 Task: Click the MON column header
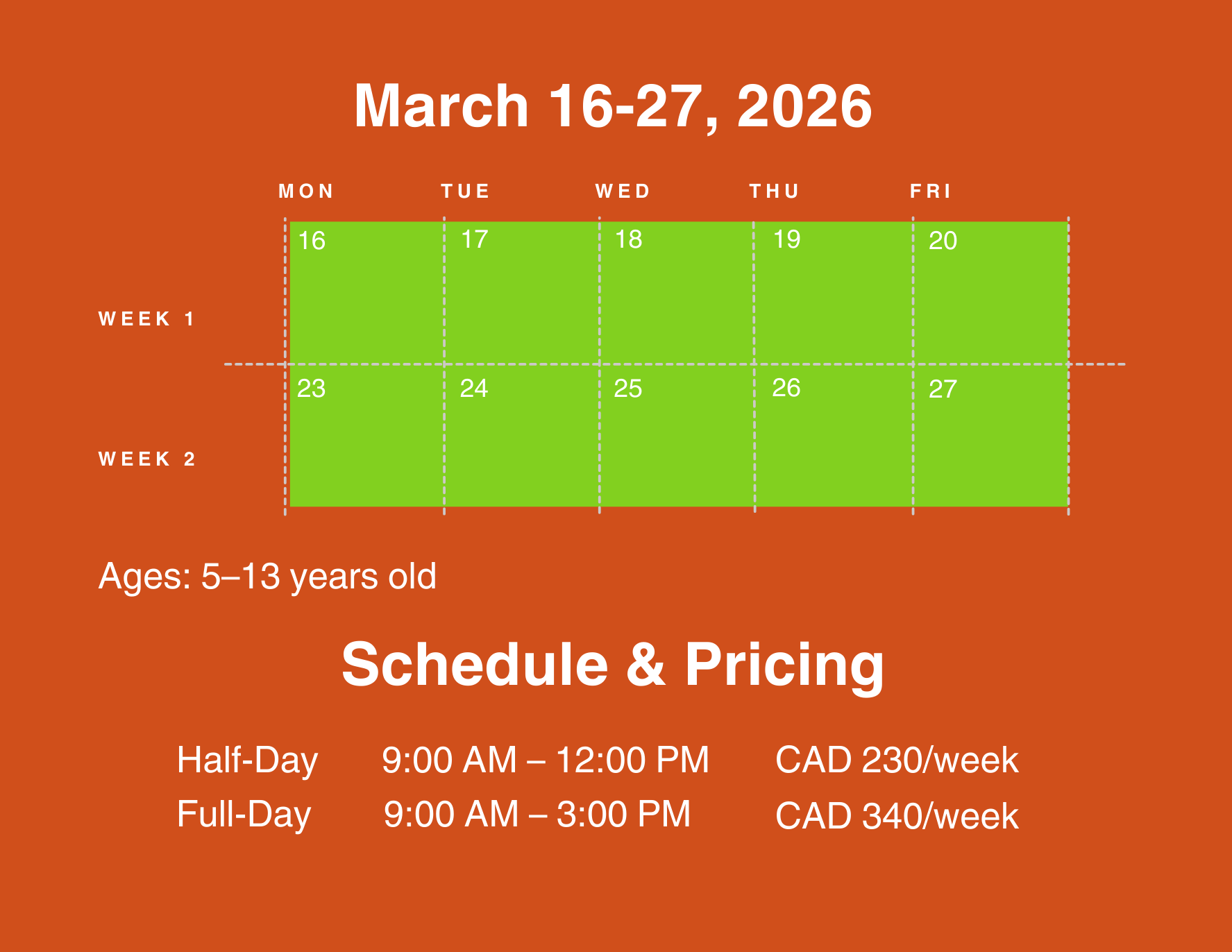tap(306, 192)
